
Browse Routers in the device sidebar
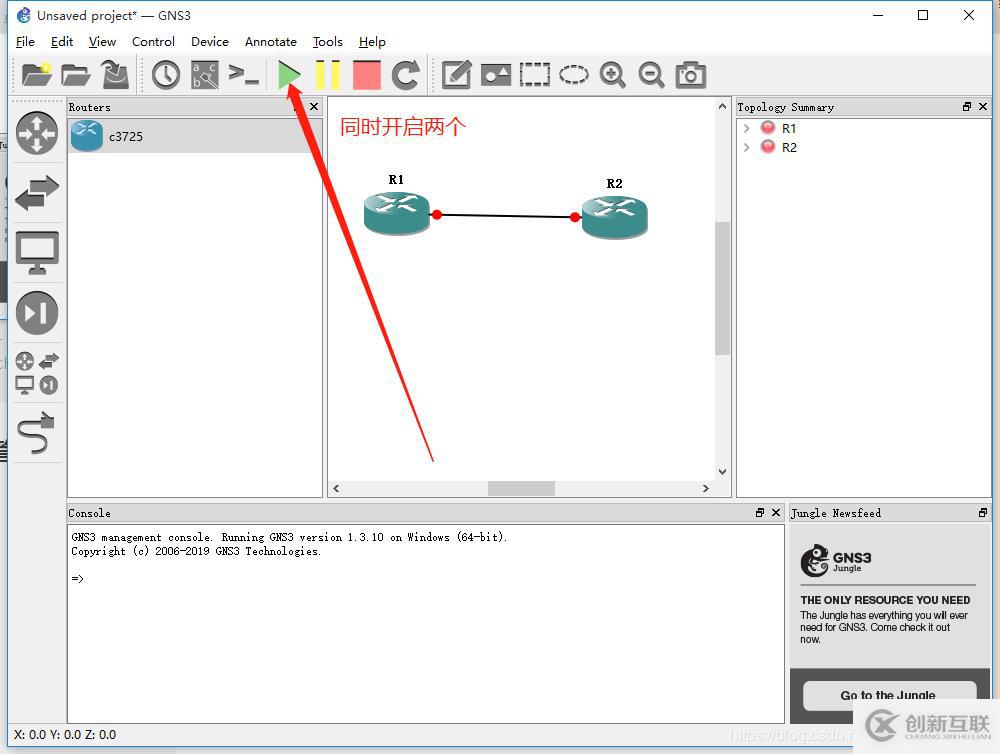37,133
